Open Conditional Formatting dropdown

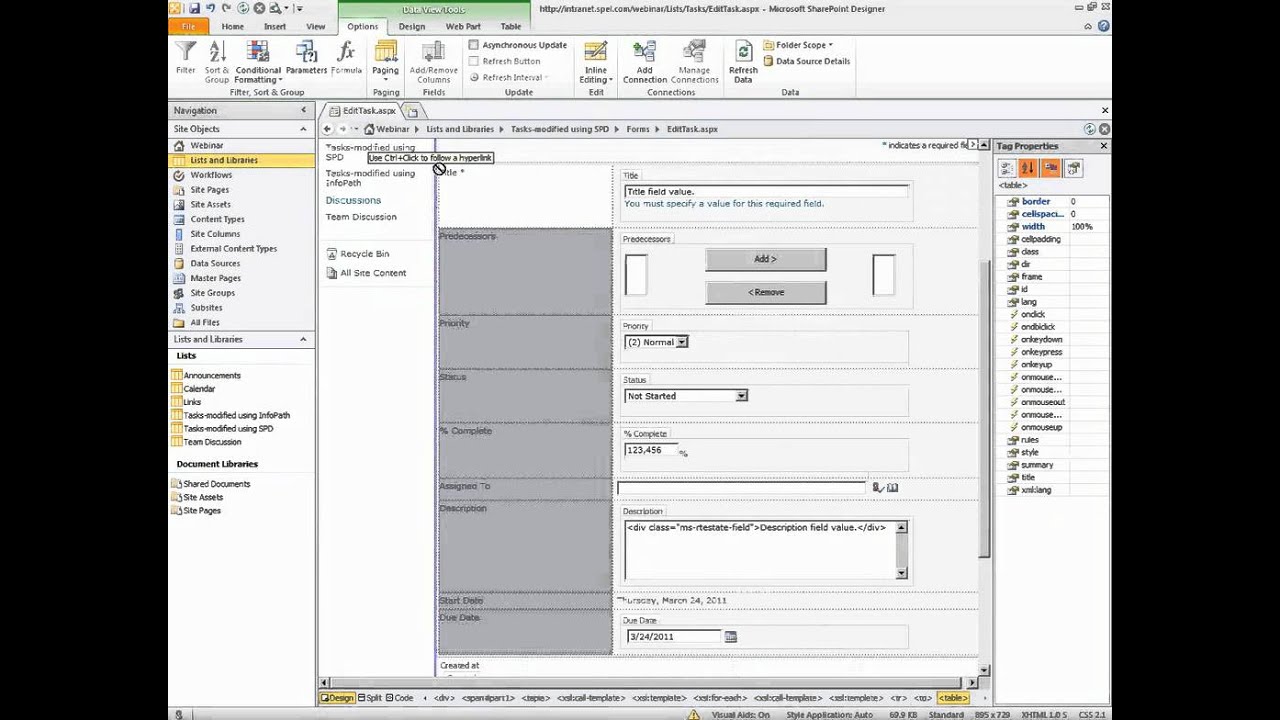coord(258,60)
